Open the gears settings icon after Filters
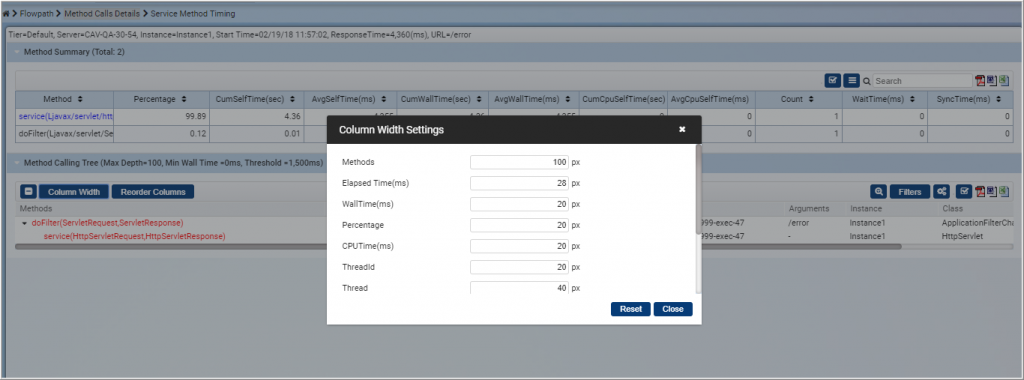The height and width of the screenshot is (380, 1024). [941, 191]
